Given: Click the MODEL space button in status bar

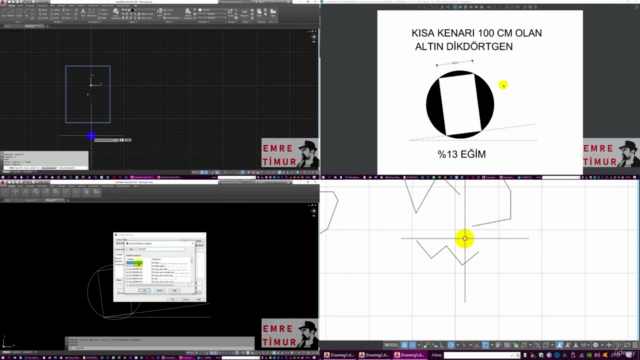Looking at the screenshot, I should (x=391, y=345).
